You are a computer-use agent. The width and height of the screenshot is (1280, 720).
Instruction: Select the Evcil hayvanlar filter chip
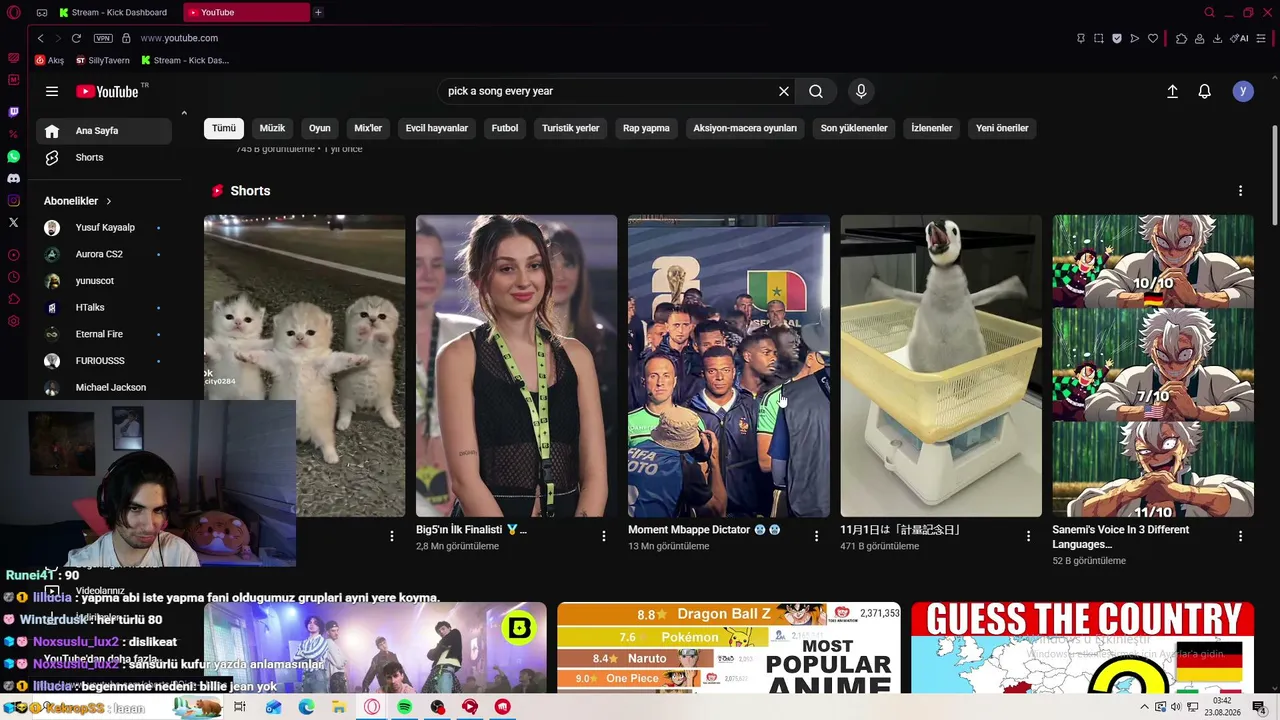click(x=437, y=128)
